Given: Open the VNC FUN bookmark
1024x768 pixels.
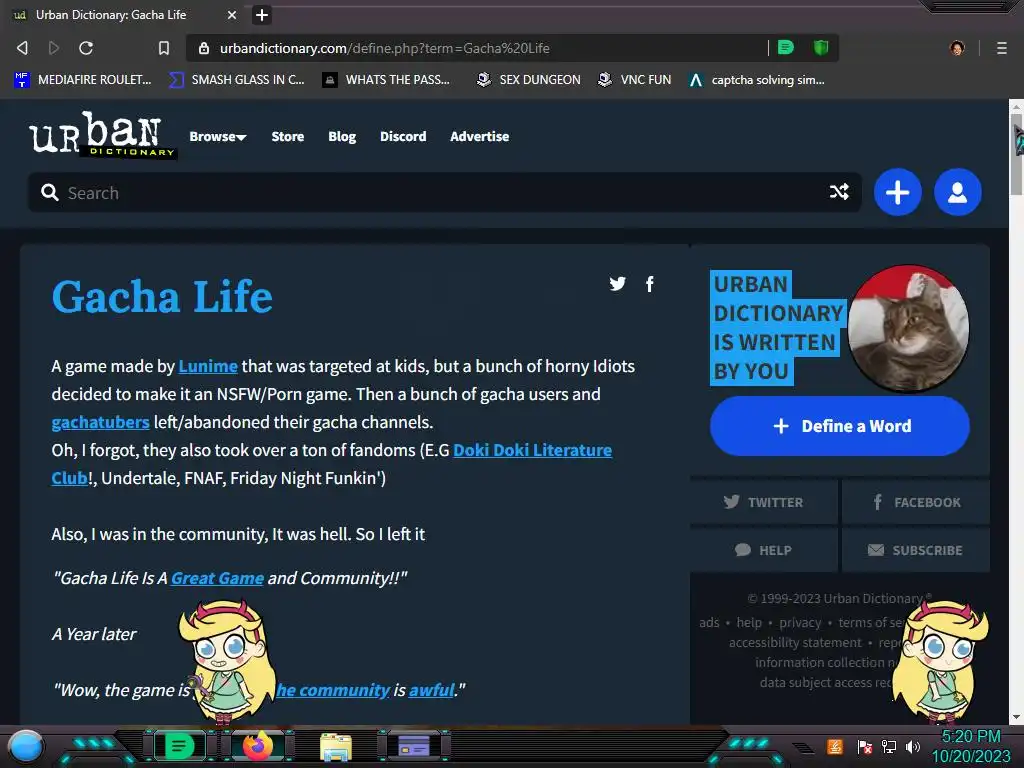Looking at the screenshot, I should click(x=635, y=80).
